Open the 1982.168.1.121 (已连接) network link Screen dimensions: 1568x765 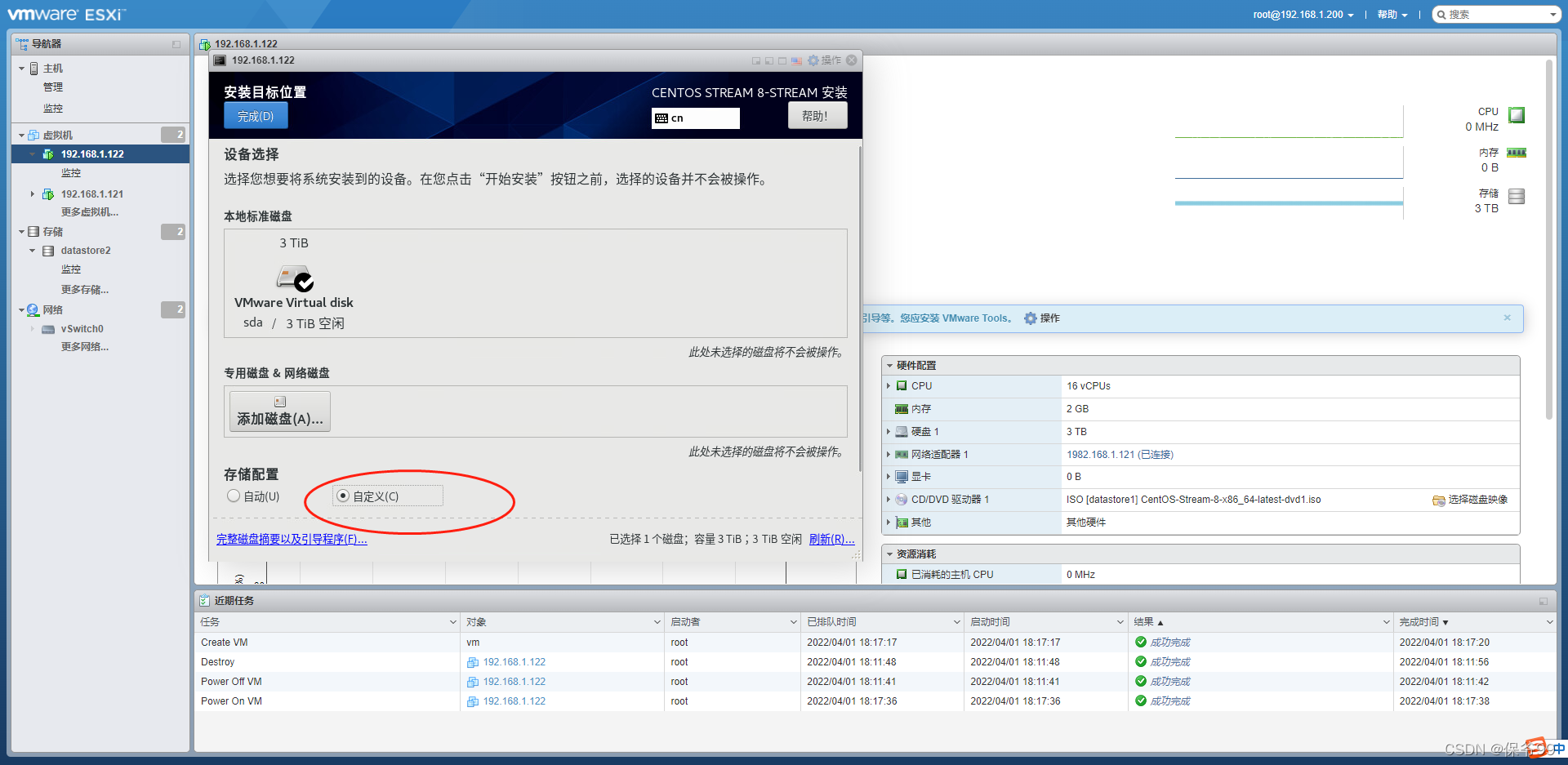(1120, 455)
